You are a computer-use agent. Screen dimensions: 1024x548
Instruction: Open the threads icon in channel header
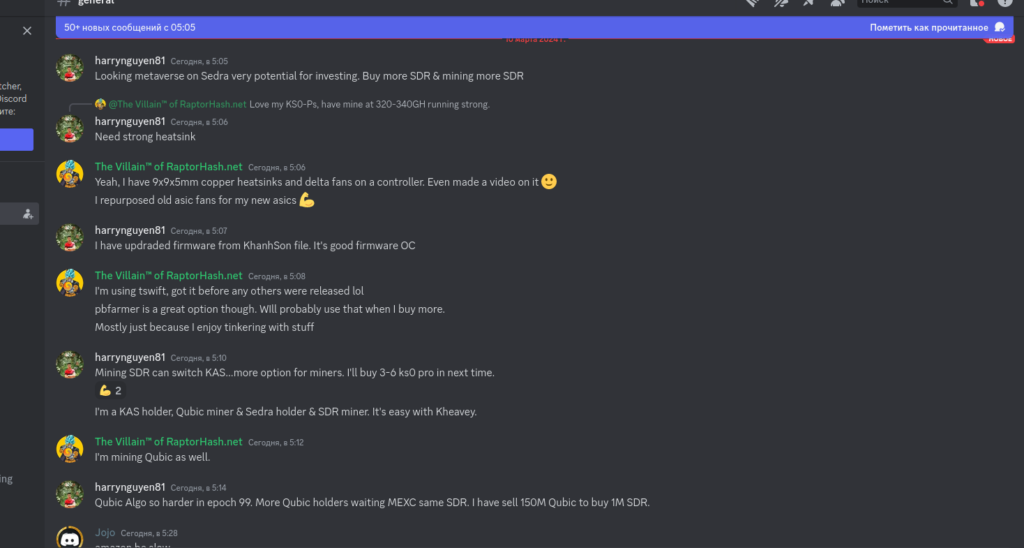752,3
